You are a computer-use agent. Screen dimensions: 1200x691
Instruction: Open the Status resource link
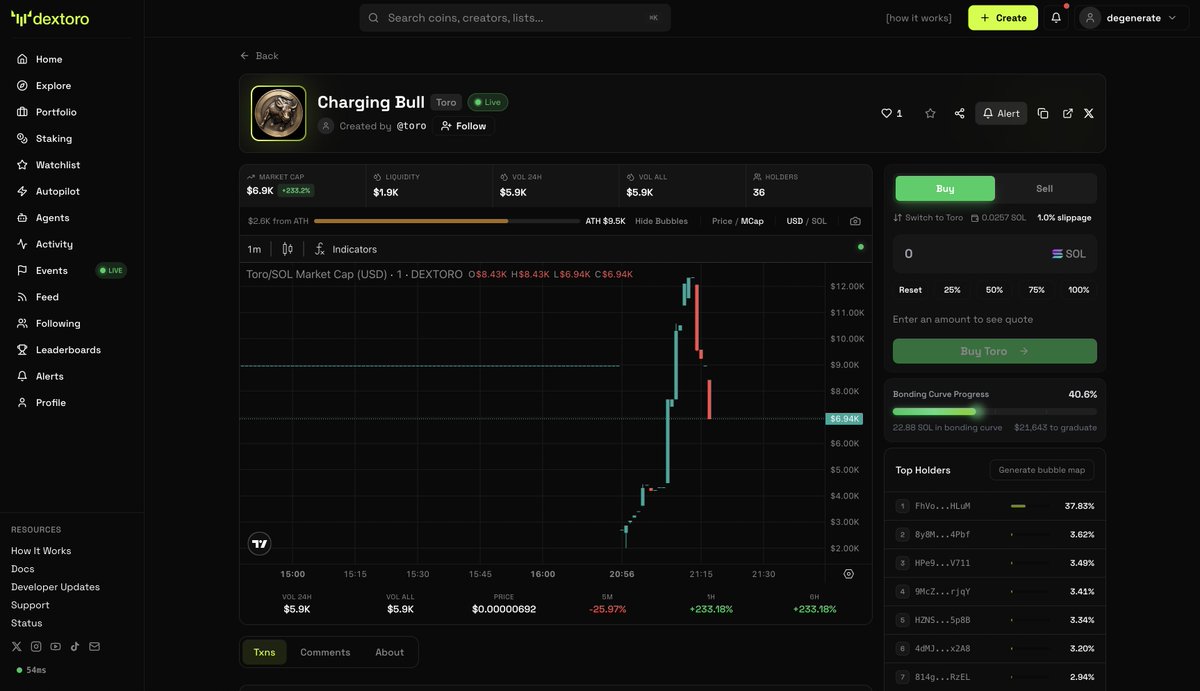[27, 623]
